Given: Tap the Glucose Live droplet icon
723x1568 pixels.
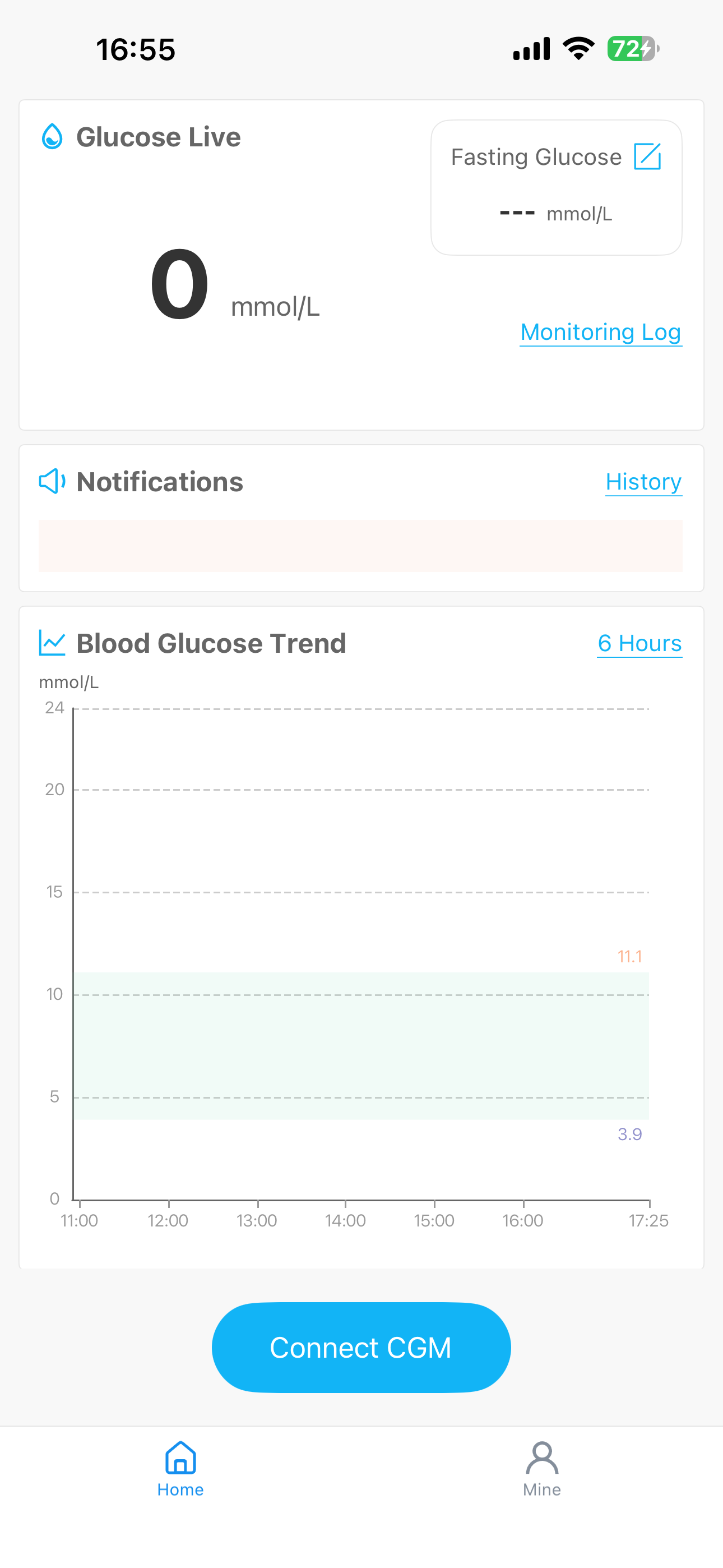Looking at the screenshot, I should (x=52, y=136).
